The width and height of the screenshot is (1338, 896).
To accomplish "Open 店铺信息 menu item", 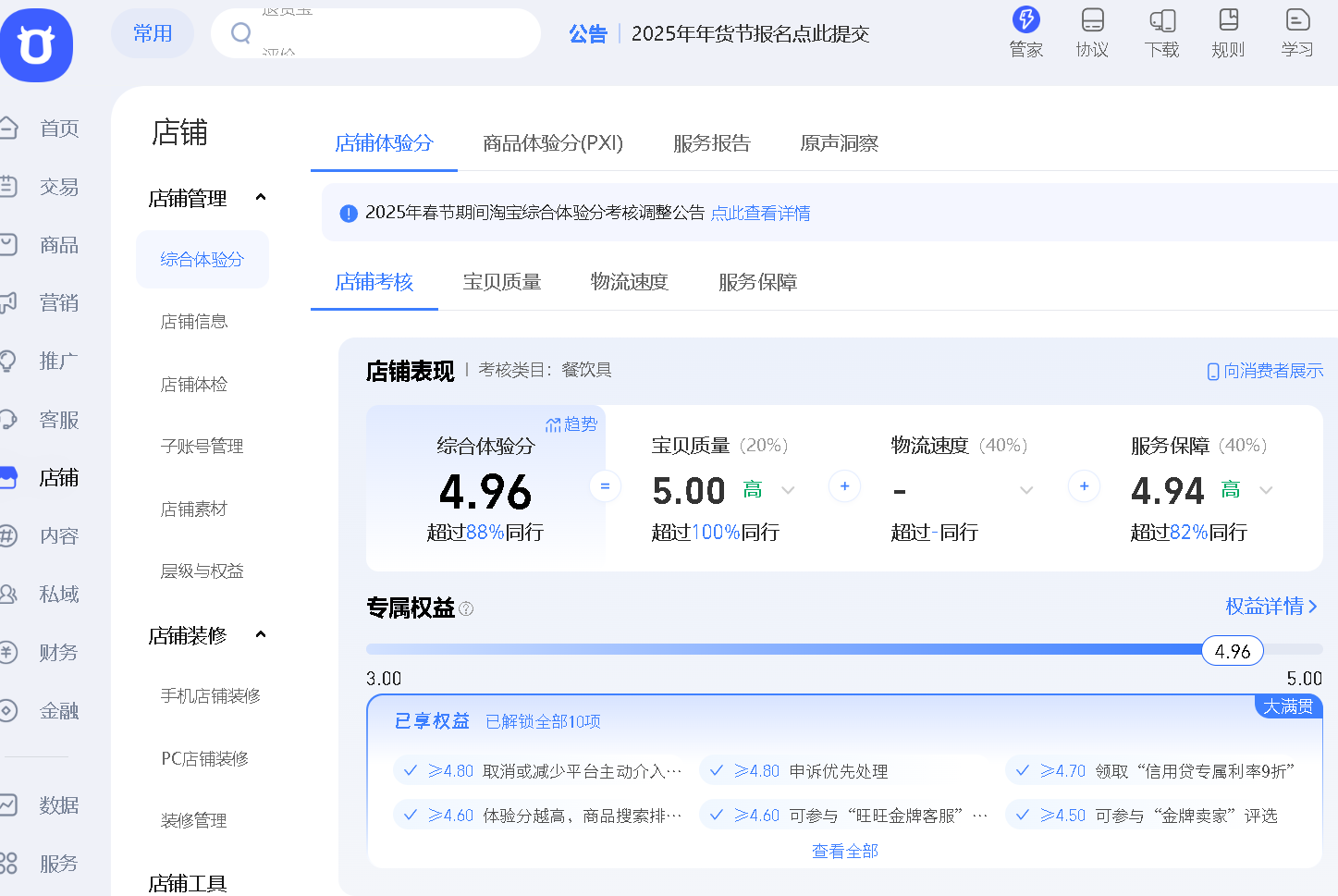I will (x=194, y=322).
